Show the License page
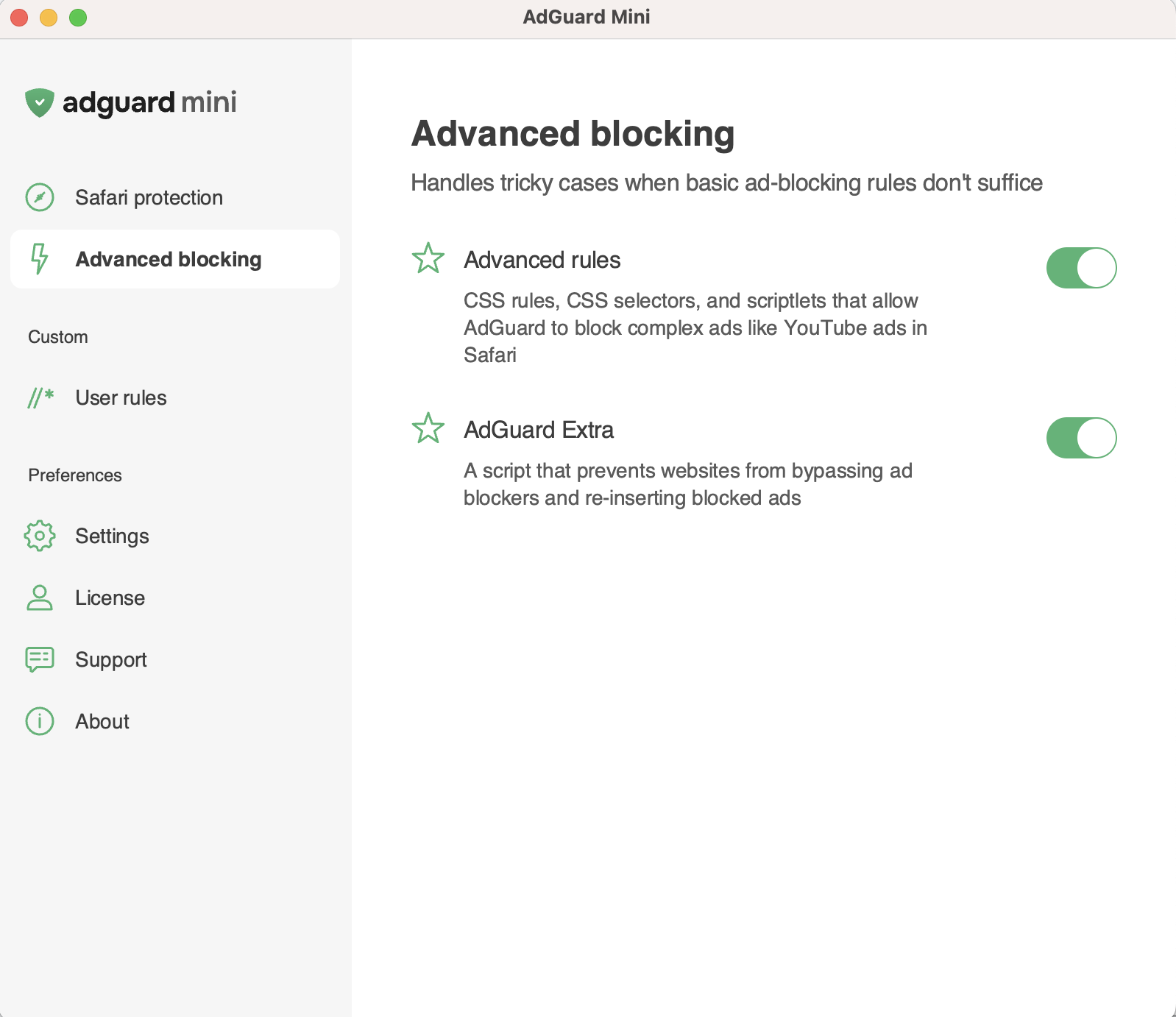This screenshot has width=1176, height=1017. [175, 598]
